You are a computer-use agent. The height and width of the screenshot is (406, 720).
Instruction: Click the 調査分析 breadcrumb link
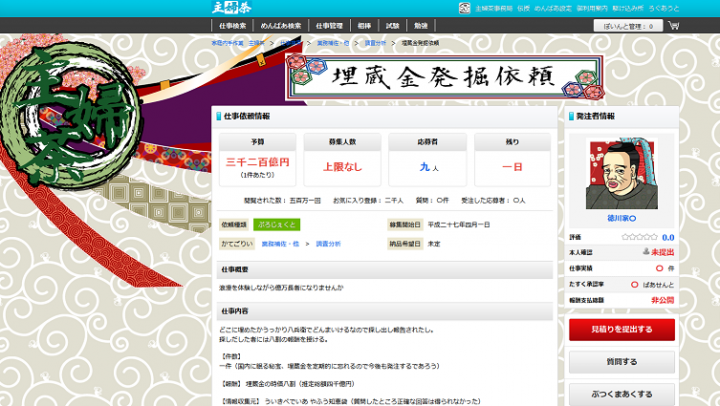point(375,43)
